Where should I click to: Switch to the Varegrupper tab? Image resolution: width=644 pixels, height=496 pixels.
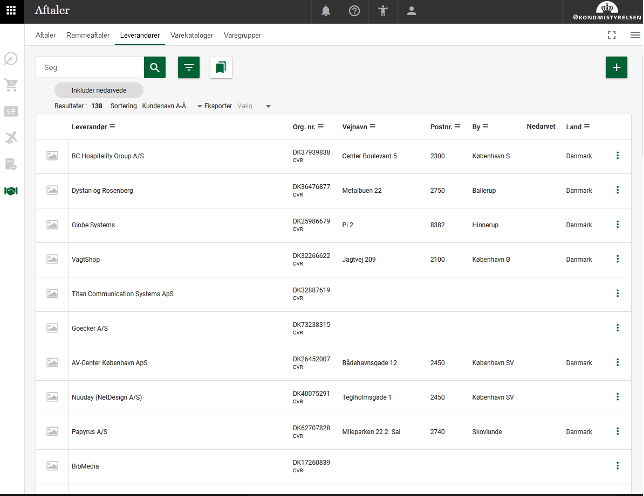click(242, 35)
